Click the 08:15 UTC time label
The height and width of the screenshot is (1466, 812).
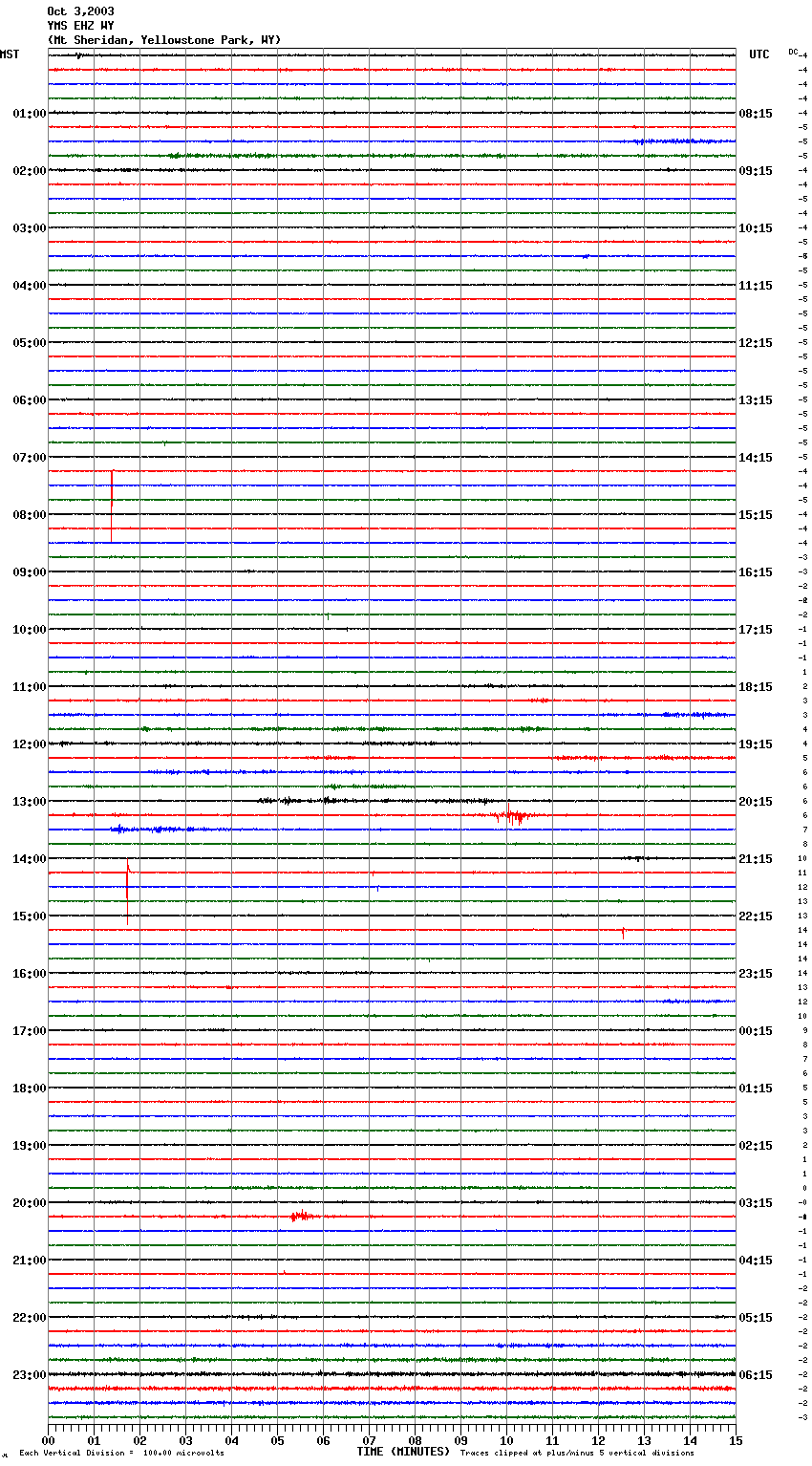tap(756, 114)
